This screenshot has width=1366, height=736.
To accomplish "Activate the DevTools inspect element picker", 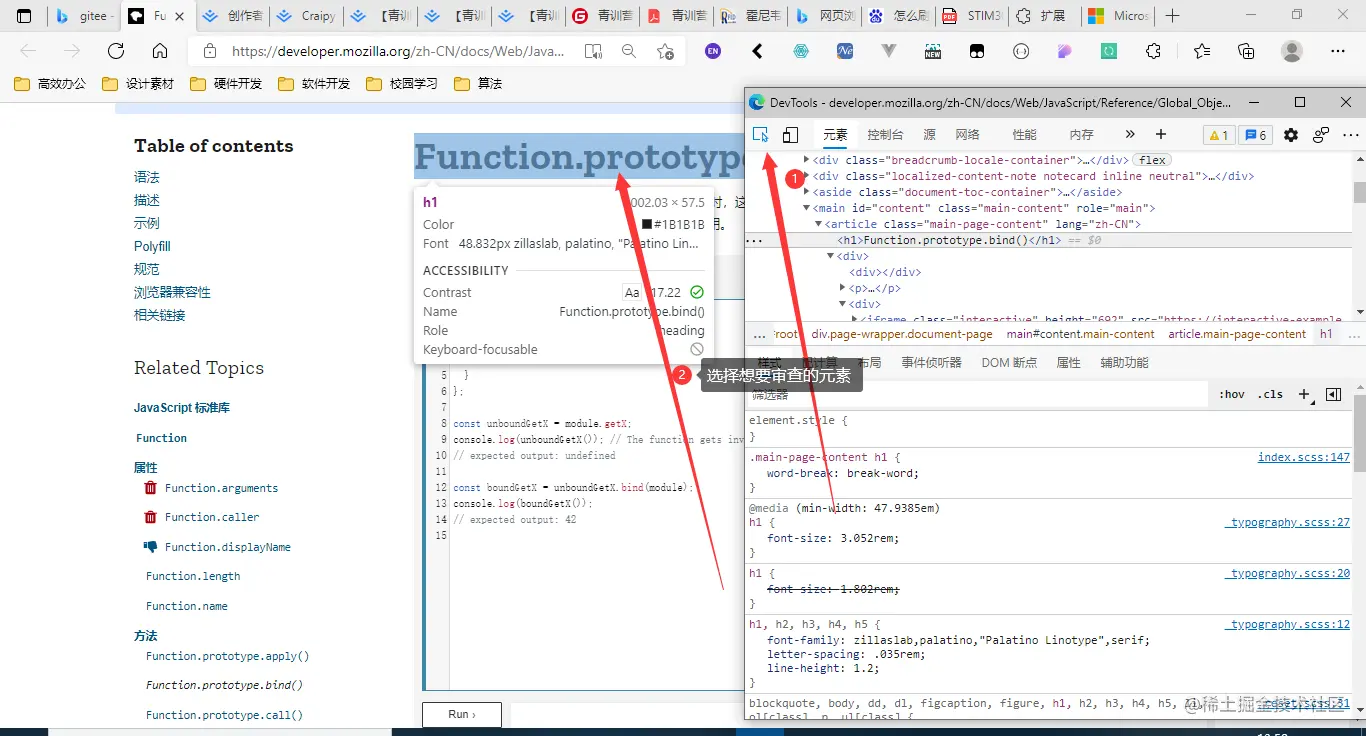I will click(761, 135).
